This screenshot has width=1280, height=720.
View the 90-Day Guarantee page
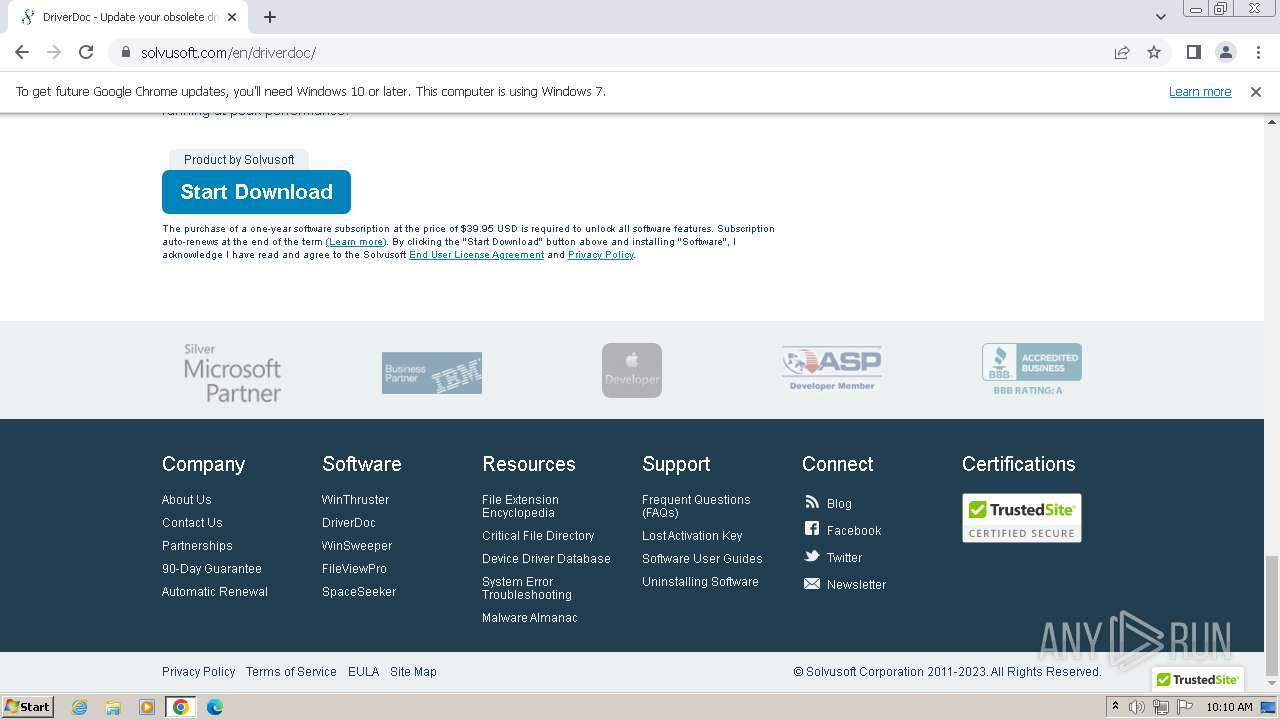(x=212, y=569)
